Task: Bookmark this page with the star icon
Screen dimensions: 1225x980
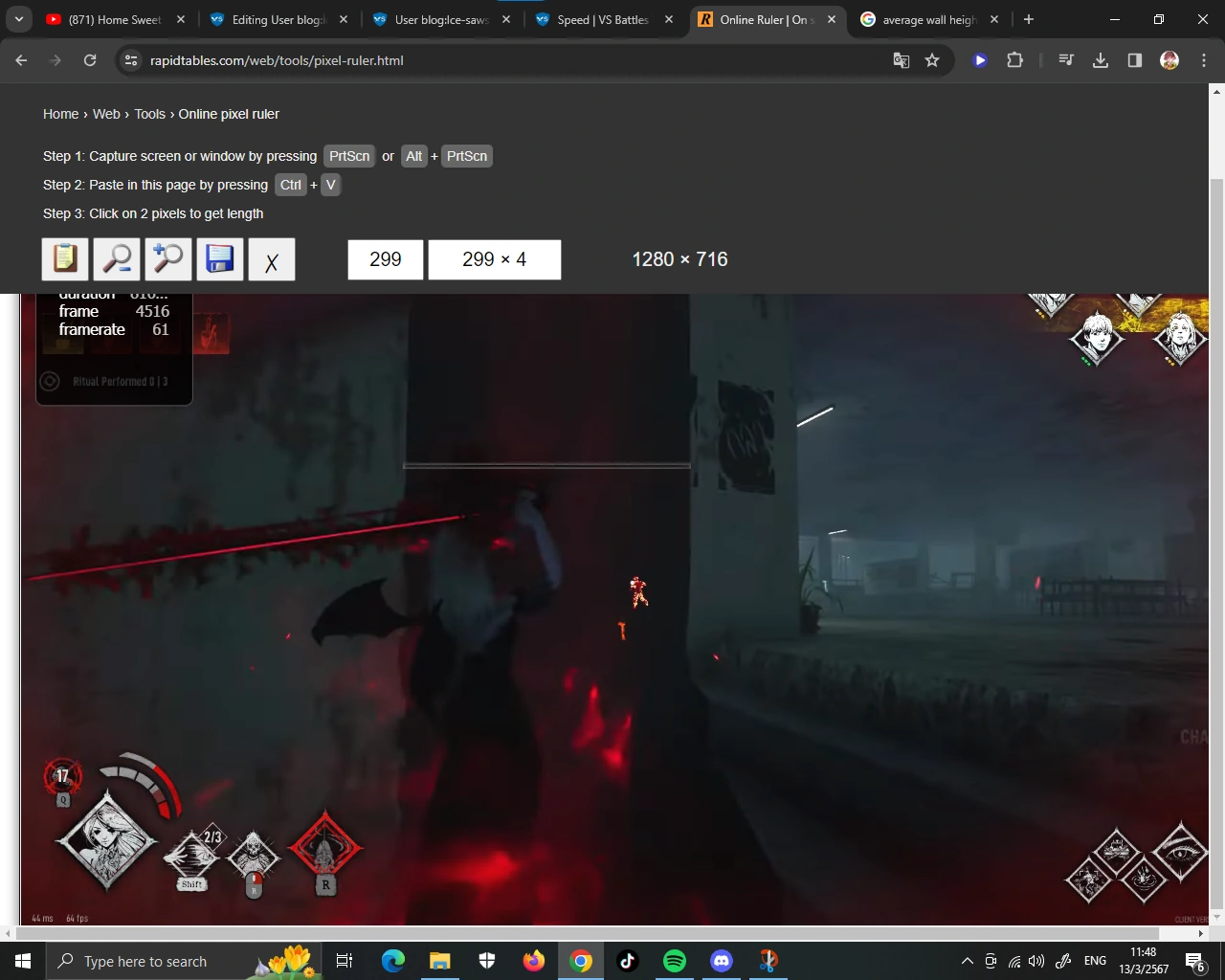Action: pos(932,60)
